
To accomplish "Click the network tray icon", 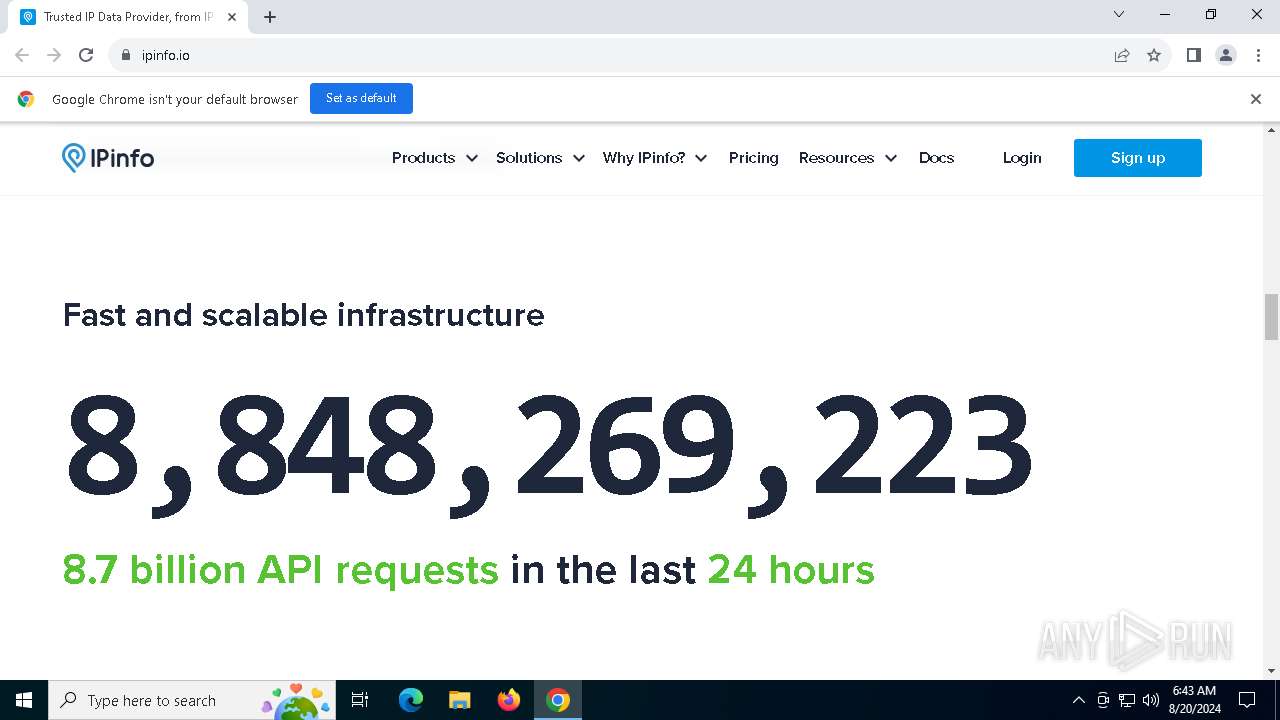I will tap(1127, 700).
